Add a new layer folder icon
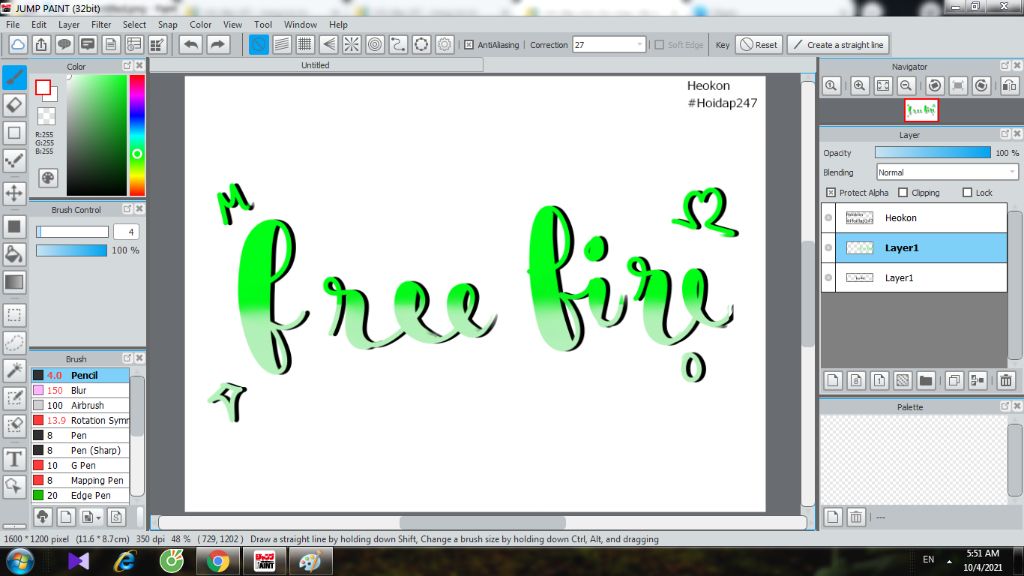The height and width of the screenshot is (576, 1024). pos(925,380)
